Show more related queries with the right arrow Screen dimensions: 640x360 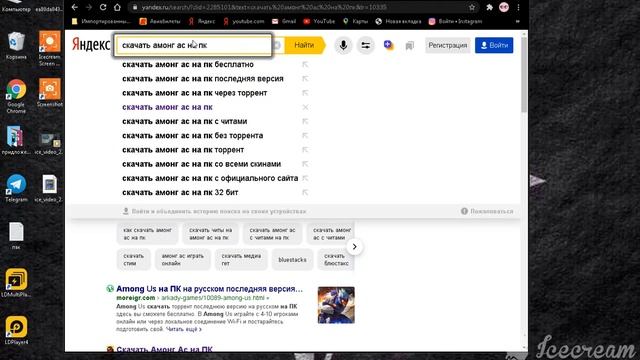(354, 247)
